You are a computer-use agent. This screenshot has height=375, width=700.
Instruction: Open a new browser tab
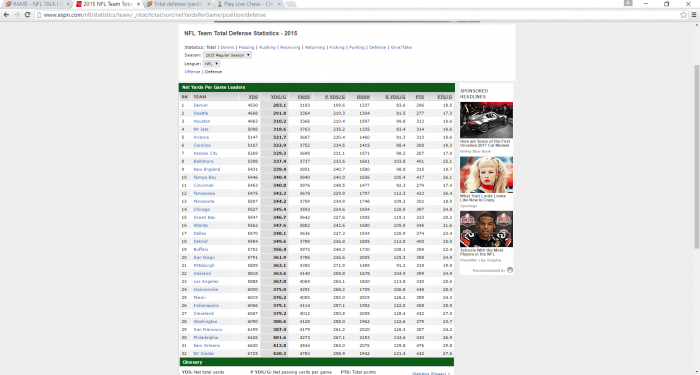pyautogui.click(x=291, y=4)
